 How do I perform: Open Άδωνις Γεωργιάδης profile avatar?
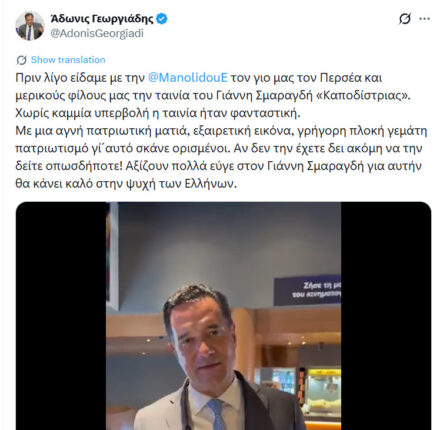click(x=30, y=26)
